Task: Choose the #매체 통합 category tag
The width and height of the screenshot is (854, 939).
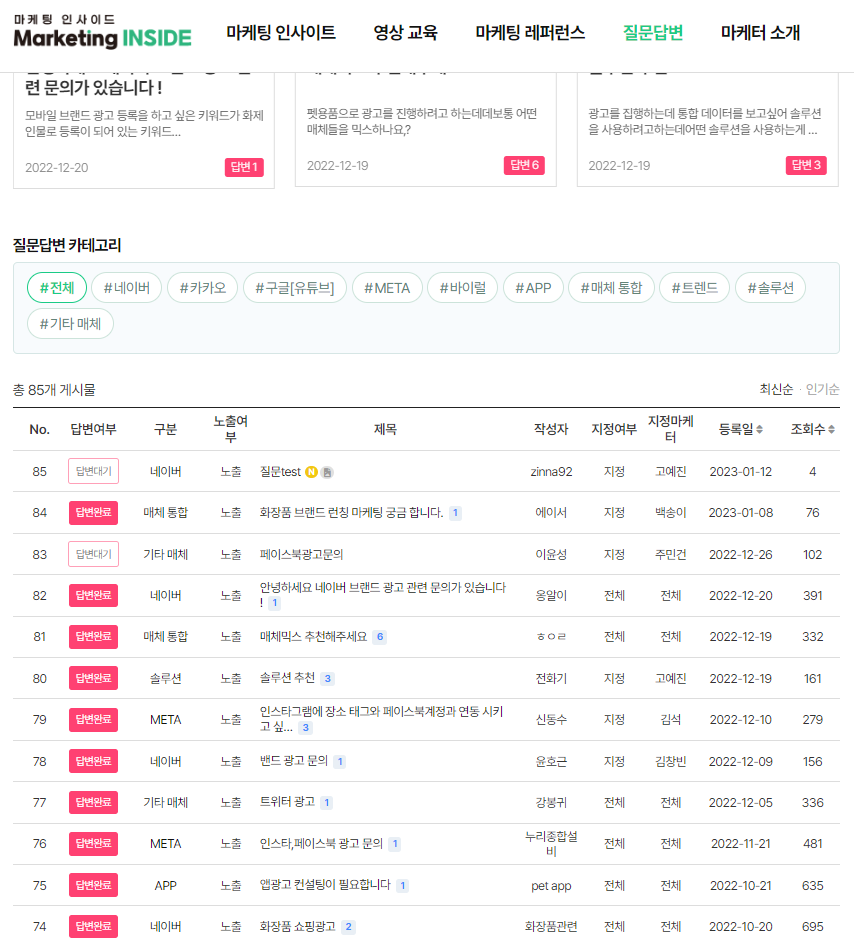Action: 611,287
